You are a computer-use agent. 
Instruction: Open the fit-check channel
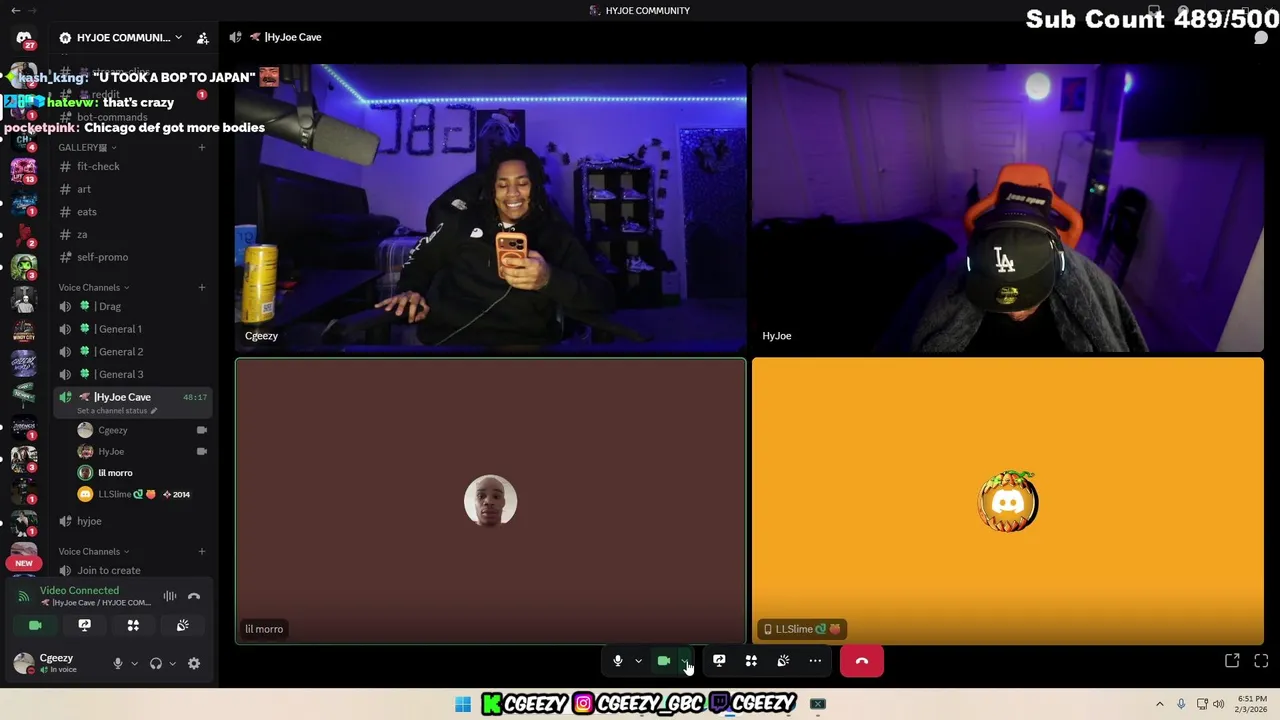pyautogui.click(x=132, y=166)
